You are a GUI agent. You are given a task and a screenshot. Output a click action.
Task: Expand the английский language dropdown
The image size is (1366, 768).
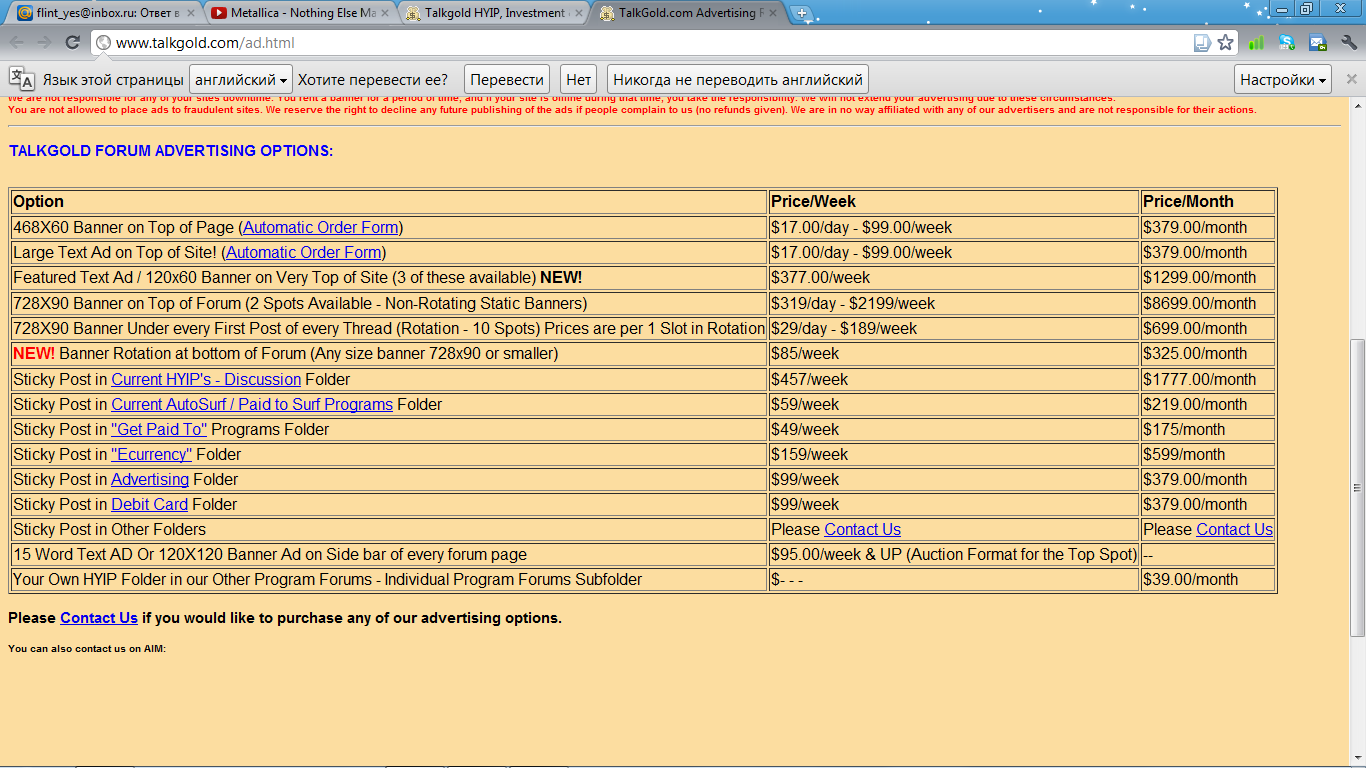[x=240, y=80]
